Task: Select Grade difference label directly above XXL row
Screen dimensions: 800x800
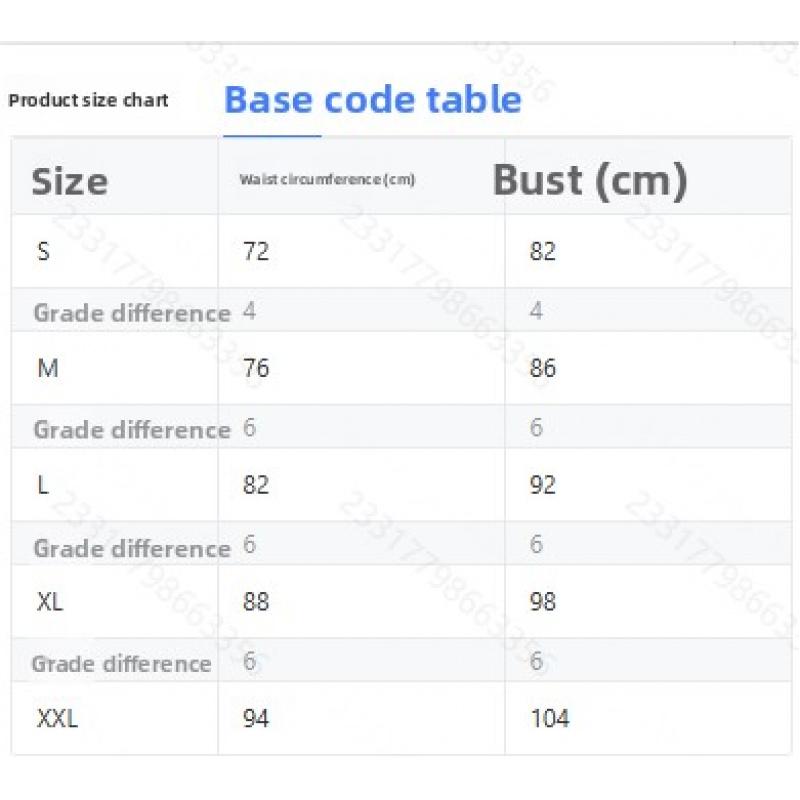Action: 121,664
